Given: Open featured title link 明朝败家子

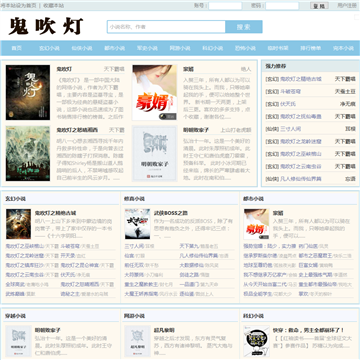Looking at the screenshot, I should (196, 130).
